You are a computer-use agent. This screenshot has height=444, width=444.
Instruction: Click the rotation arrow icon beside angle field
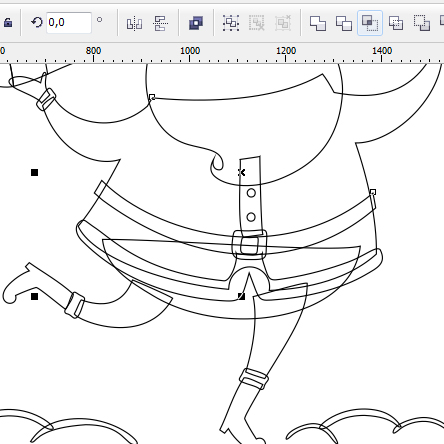click(37, 23)
